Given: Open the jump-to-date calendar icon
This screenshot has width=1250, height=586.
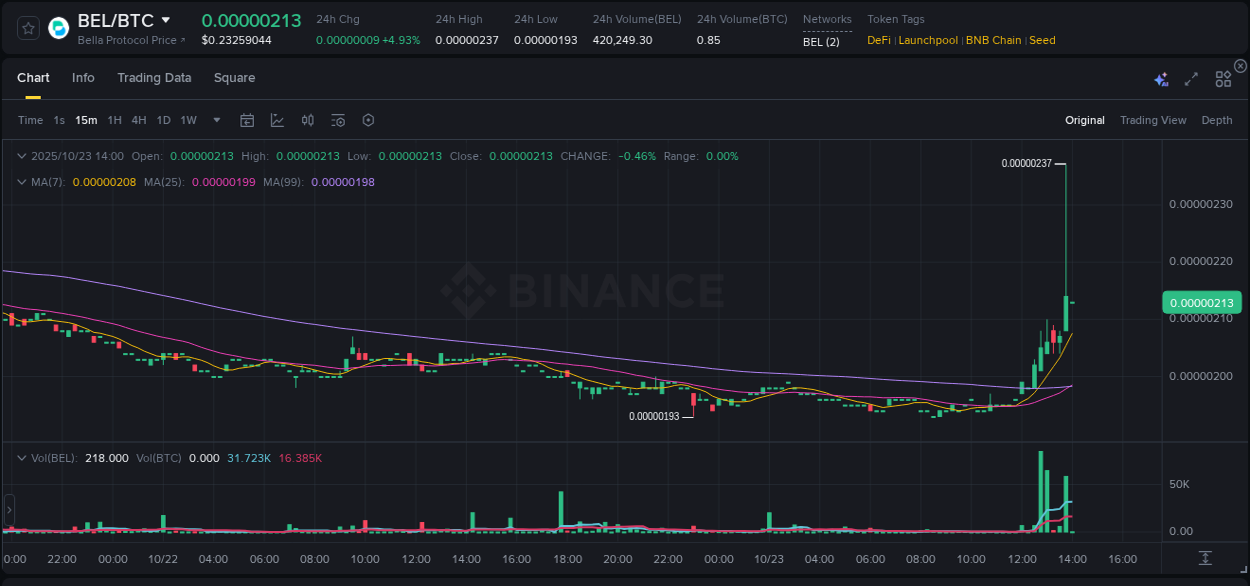Looking at the screenshot, I should click(247, 120).
